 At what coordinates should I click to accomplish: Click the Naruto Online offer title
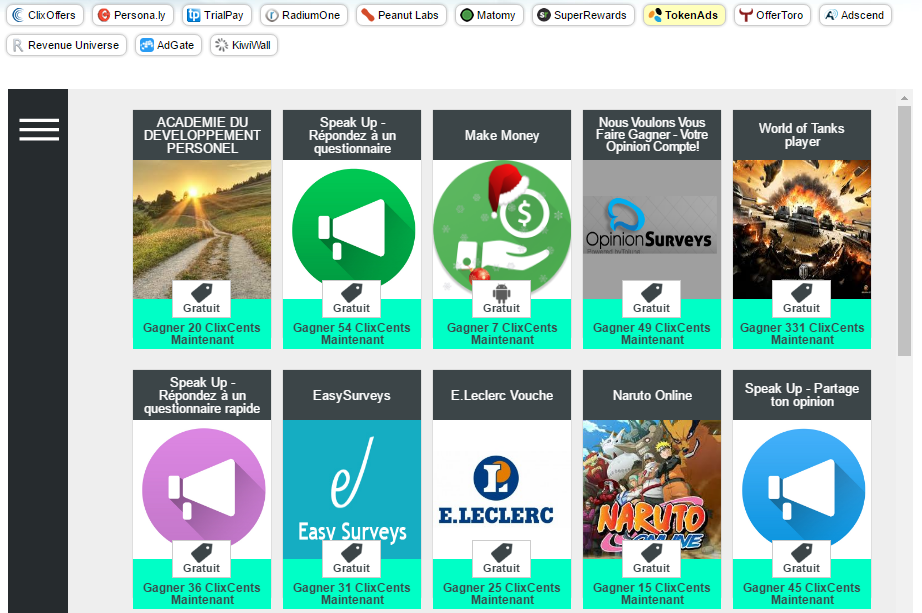tap(652, 395)
